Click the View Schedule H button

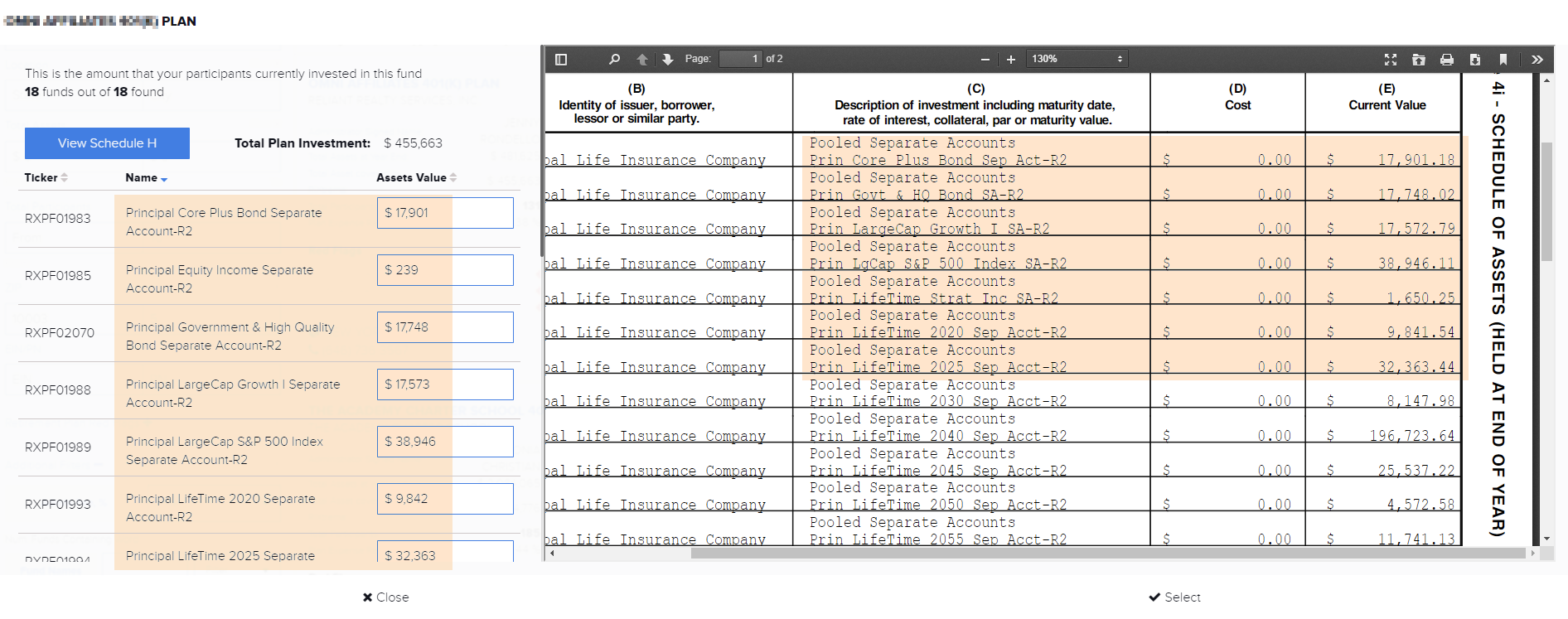coord(107,143)
